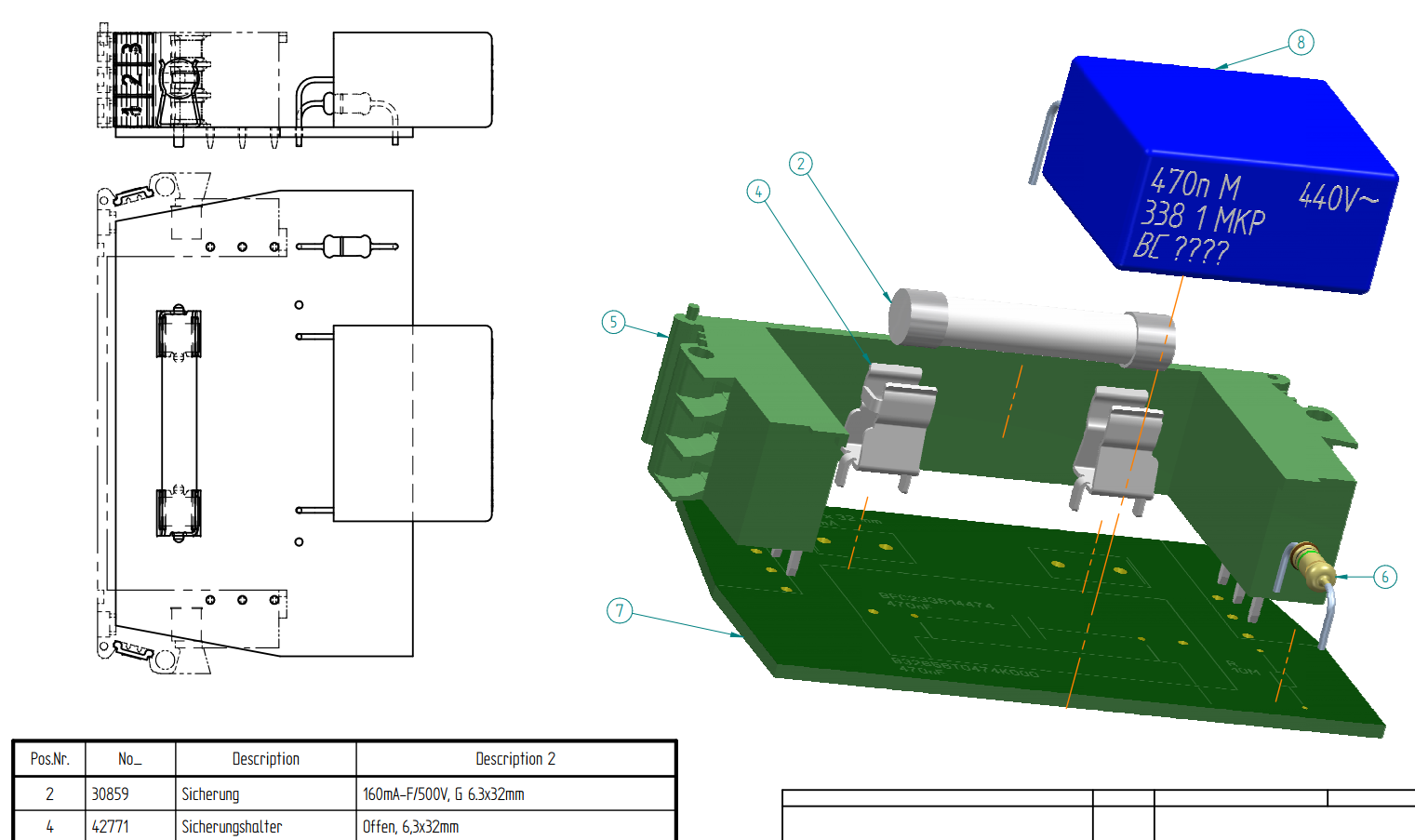Select the "Description 2" column header
Screen dimensions: 1415x840
(515, 759)
